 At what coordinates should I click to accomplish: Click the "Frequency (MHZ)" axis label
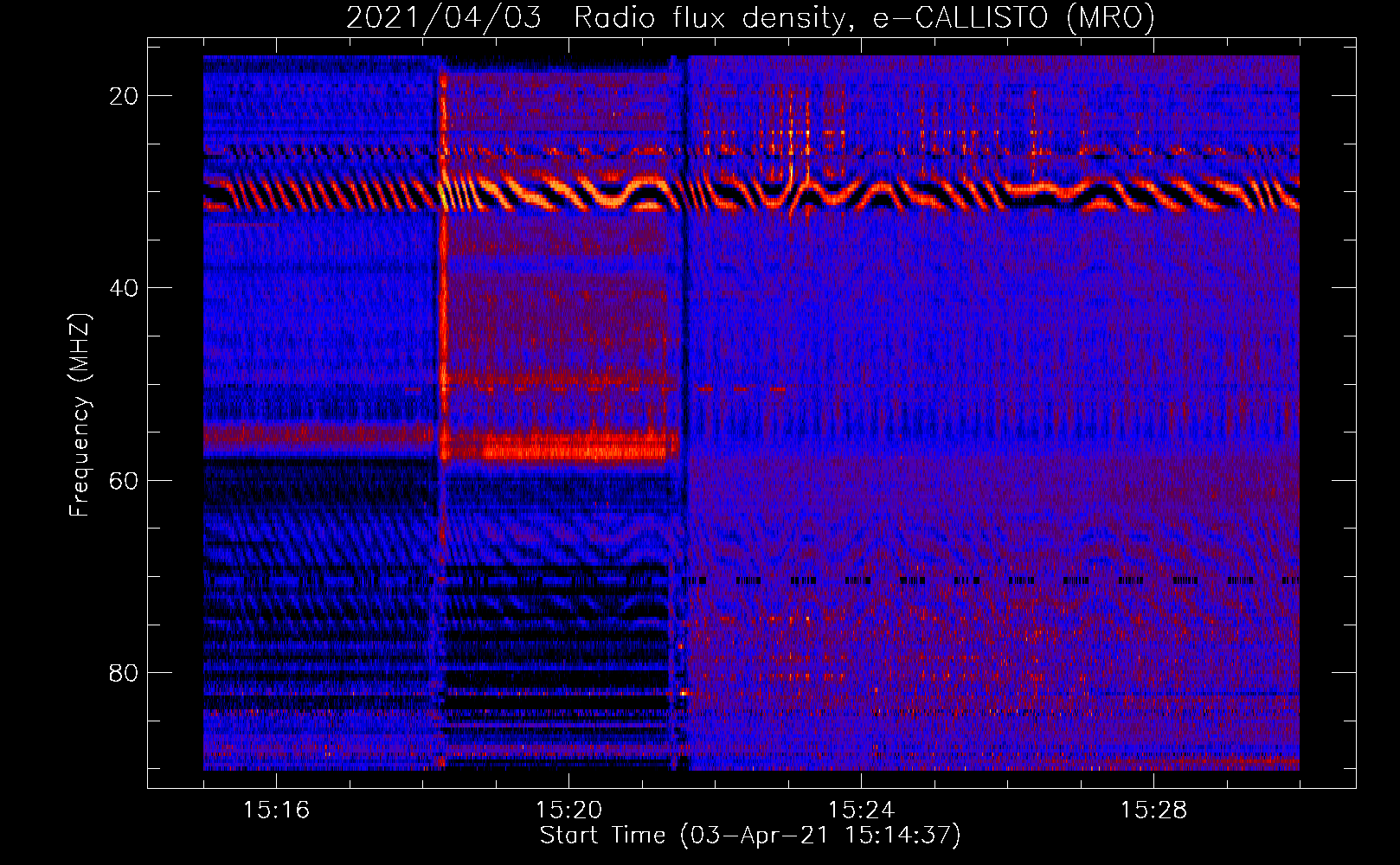click(x=79, y=414)
